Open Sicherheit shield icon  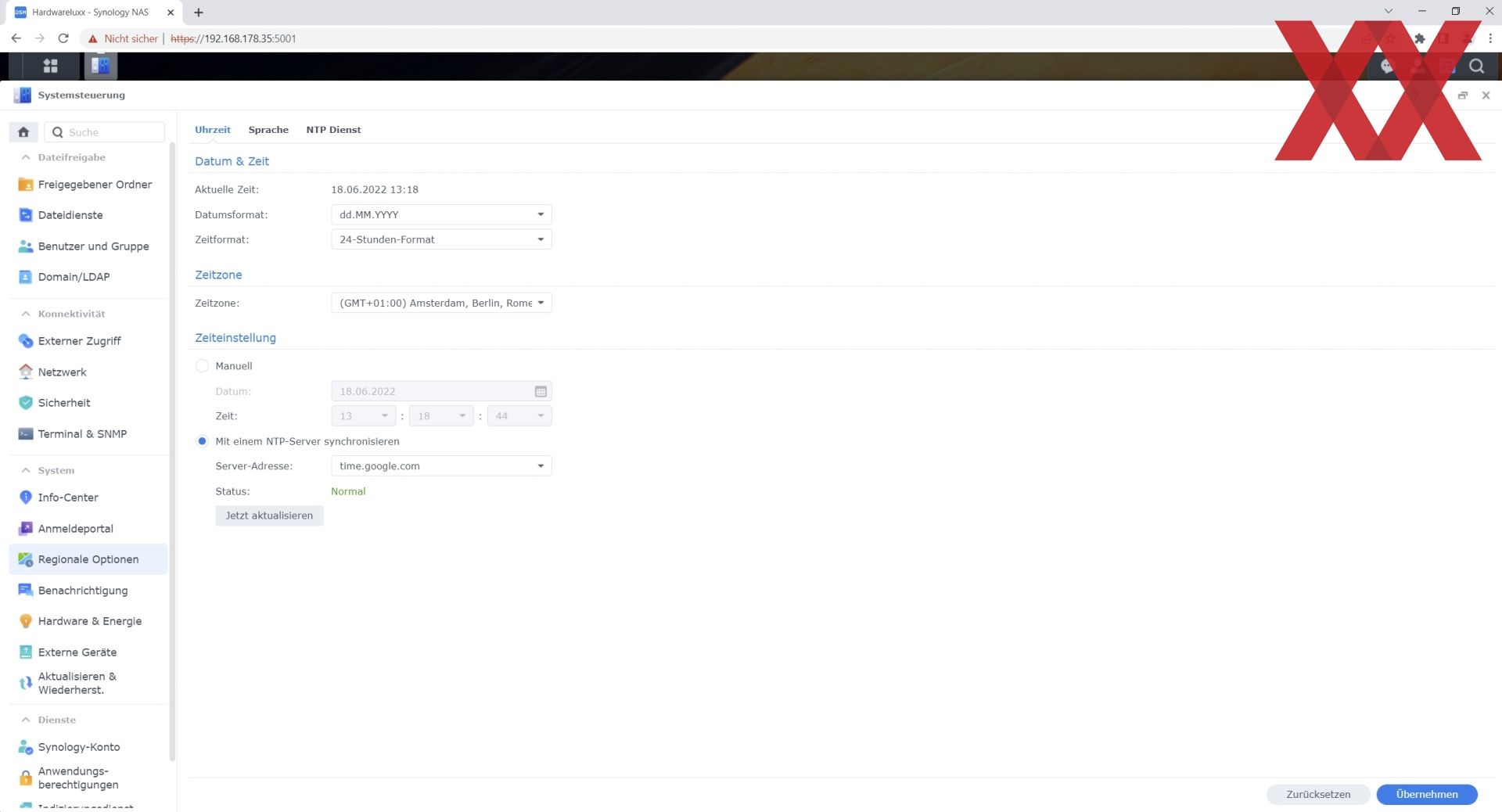[26, 403]
